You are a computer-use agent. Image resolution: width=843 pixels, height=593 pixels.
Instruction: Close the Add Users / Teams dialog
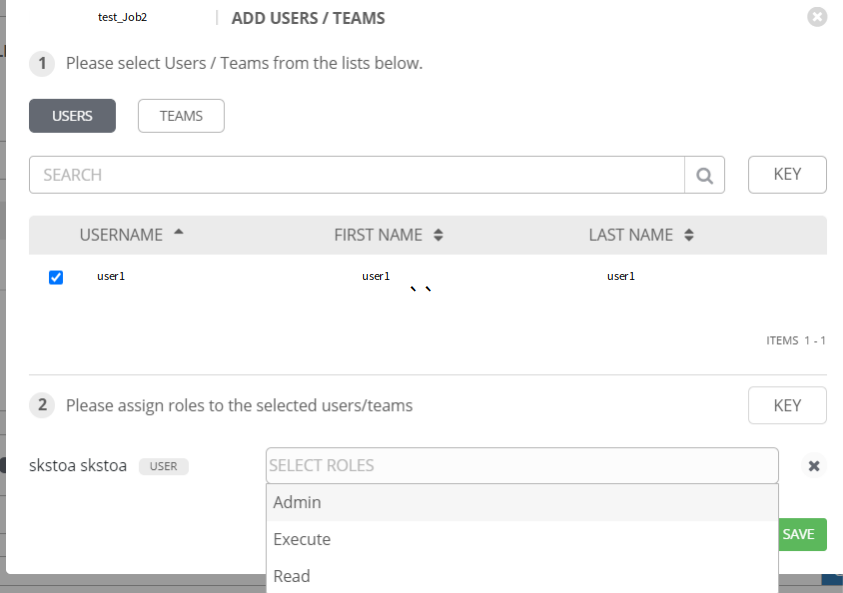point(817,17)
